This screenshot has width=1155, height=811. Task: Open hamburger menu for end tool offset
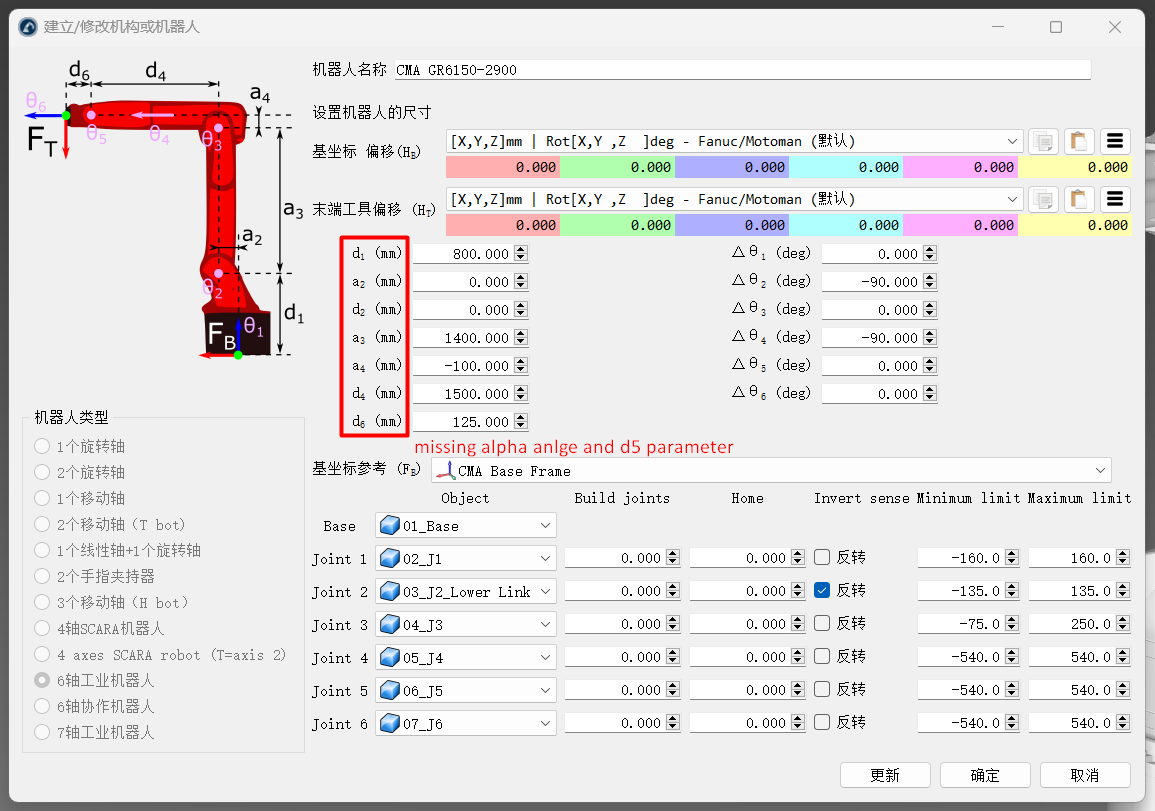pyautogui.click(x=1115, y=199)
